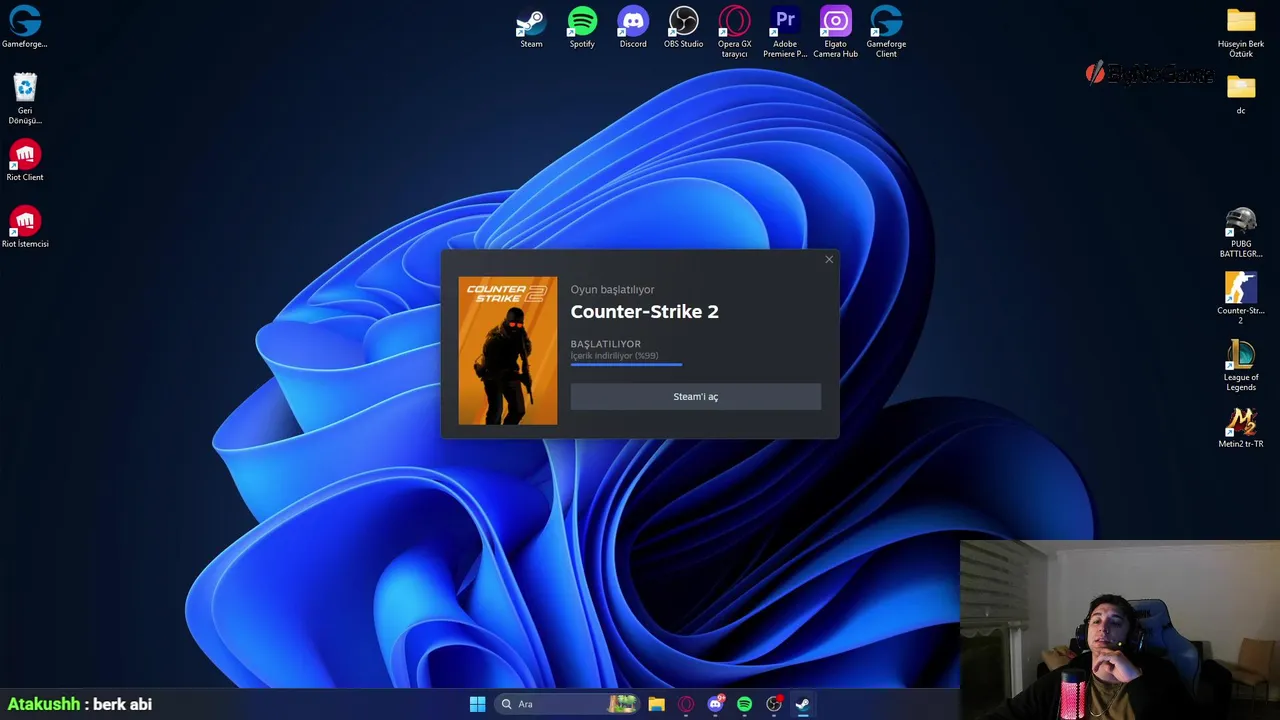The width and height of the screenshot is (1280, 720).
Task: Close the Counter-Strike 2 launch dialog
Action: click(x=829, y=260)
